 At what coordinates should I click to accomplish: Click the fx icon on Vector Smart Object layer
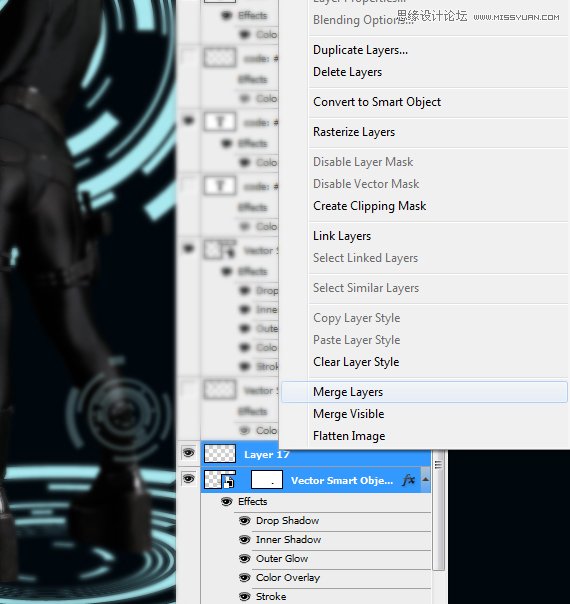point(408,480)
